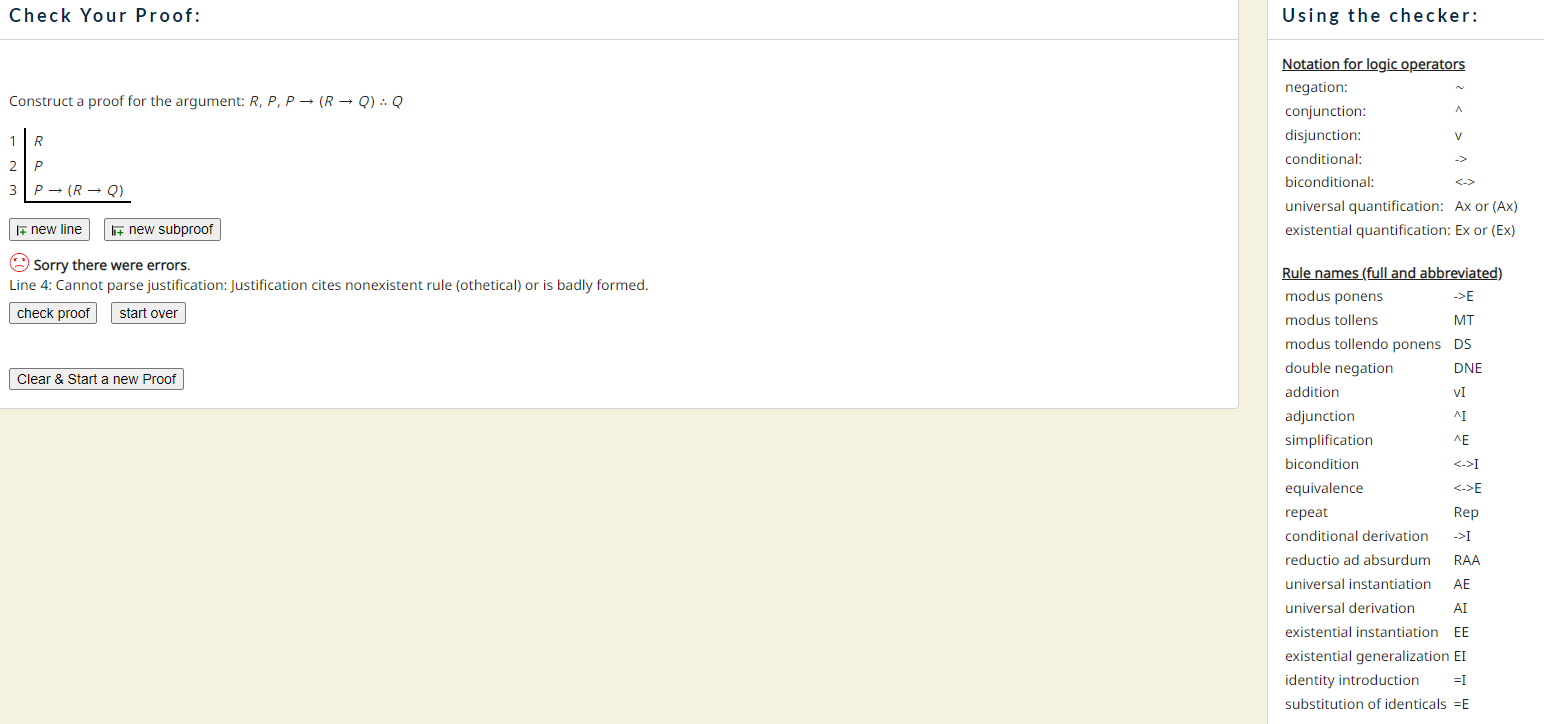
Task: Click the start over button
Action: pos(148,313)
